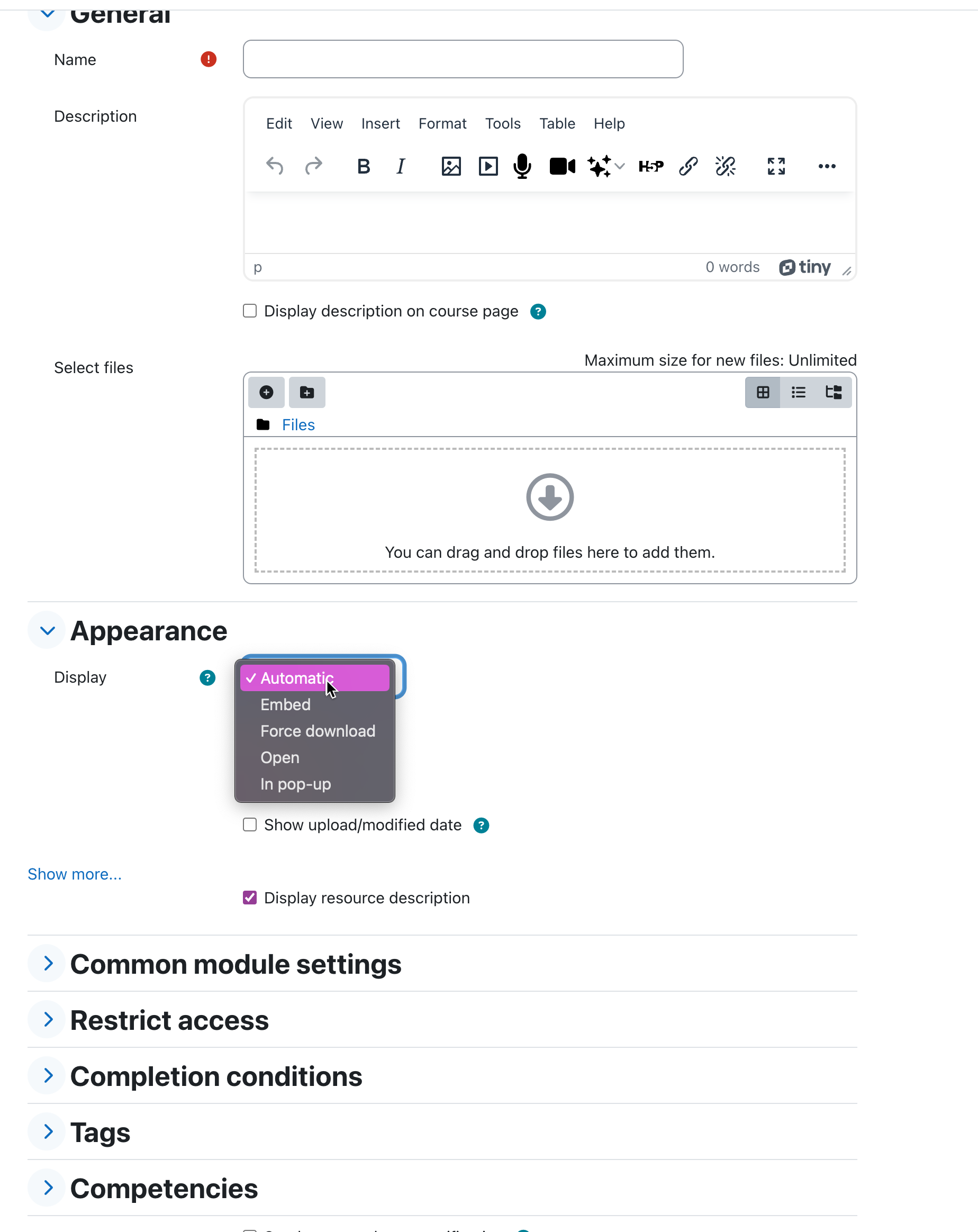Open the Insert menu in editor
Image resolution: width=978 pixels, height=1232 pixels.
click(x=380, y=123)
